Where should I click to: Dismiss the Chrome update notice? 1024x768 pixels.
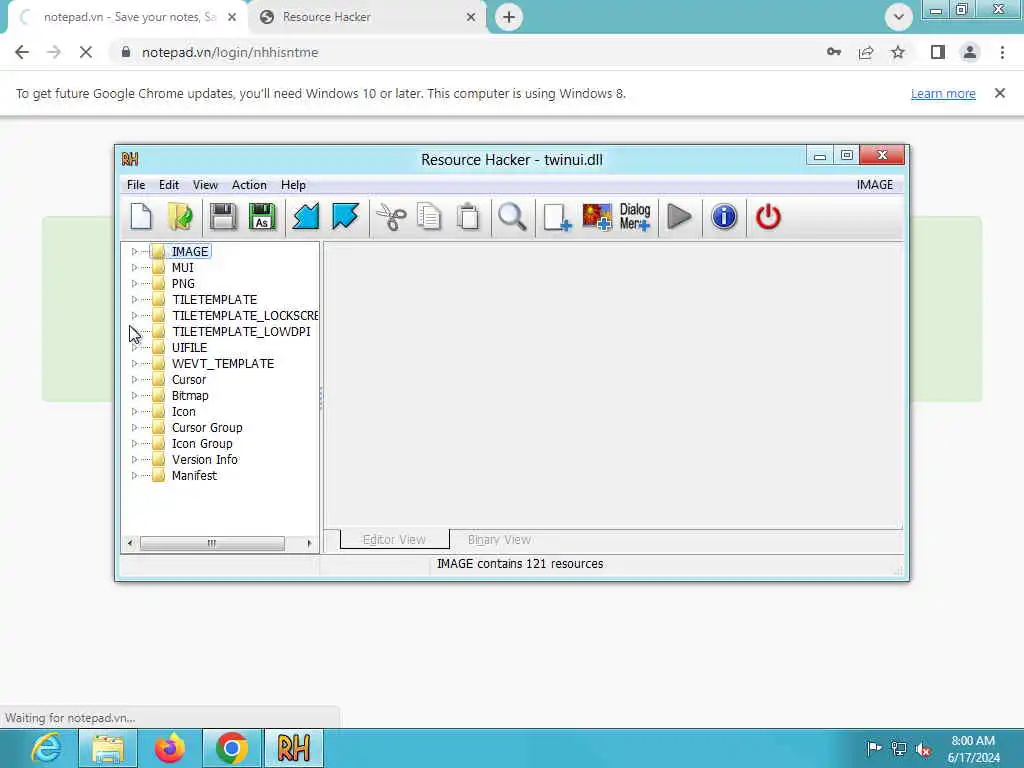(999, 93)
